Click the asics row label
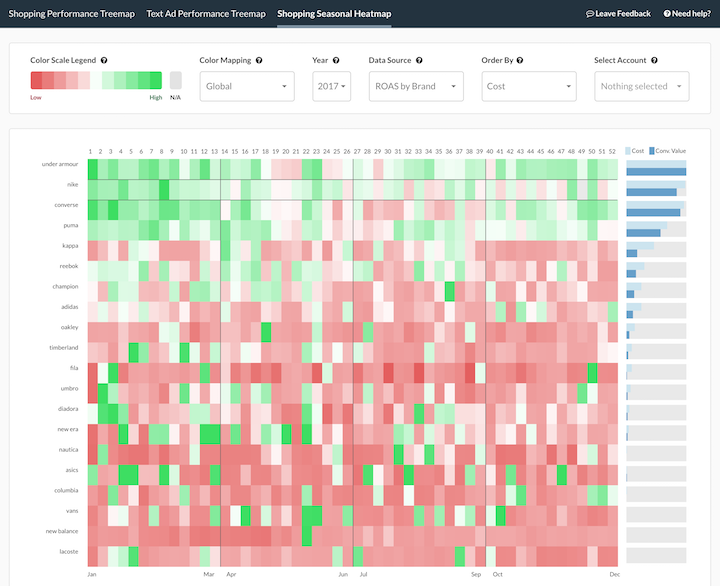Viewport: 720px width, 586px height. click(72, 470)
